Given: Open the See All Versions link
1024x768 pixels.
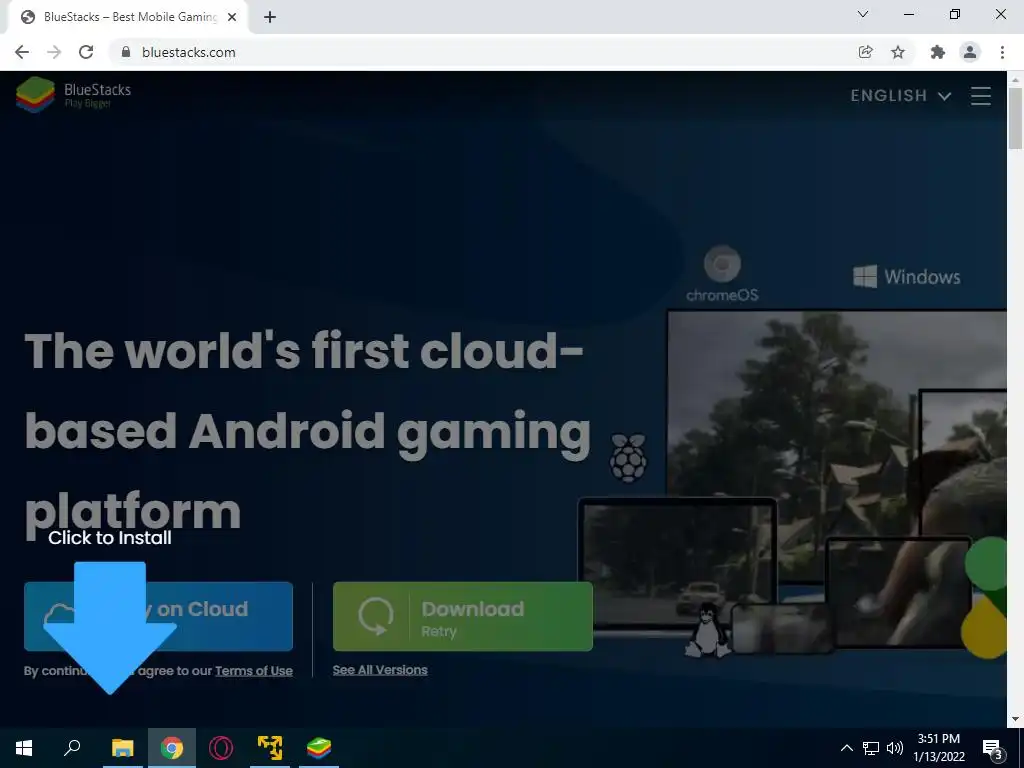Looking at the screenshot, I should [x=380, y=669].
